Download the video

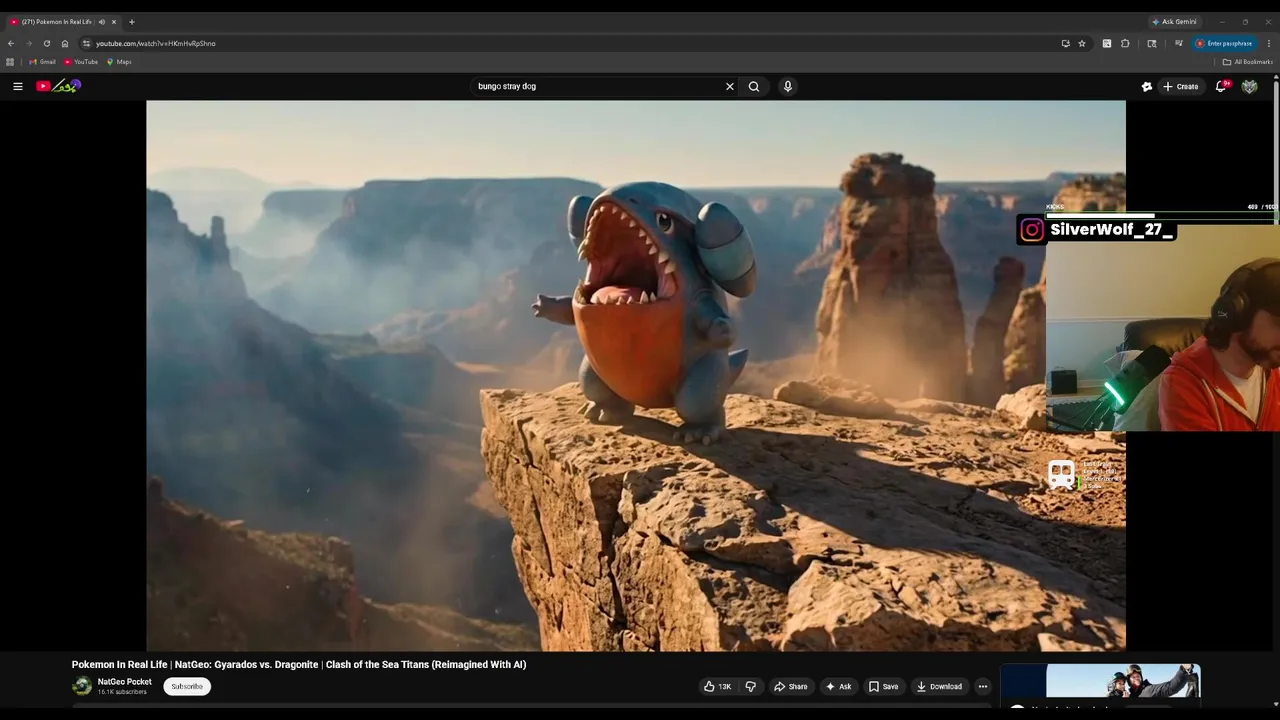[939, 686]
